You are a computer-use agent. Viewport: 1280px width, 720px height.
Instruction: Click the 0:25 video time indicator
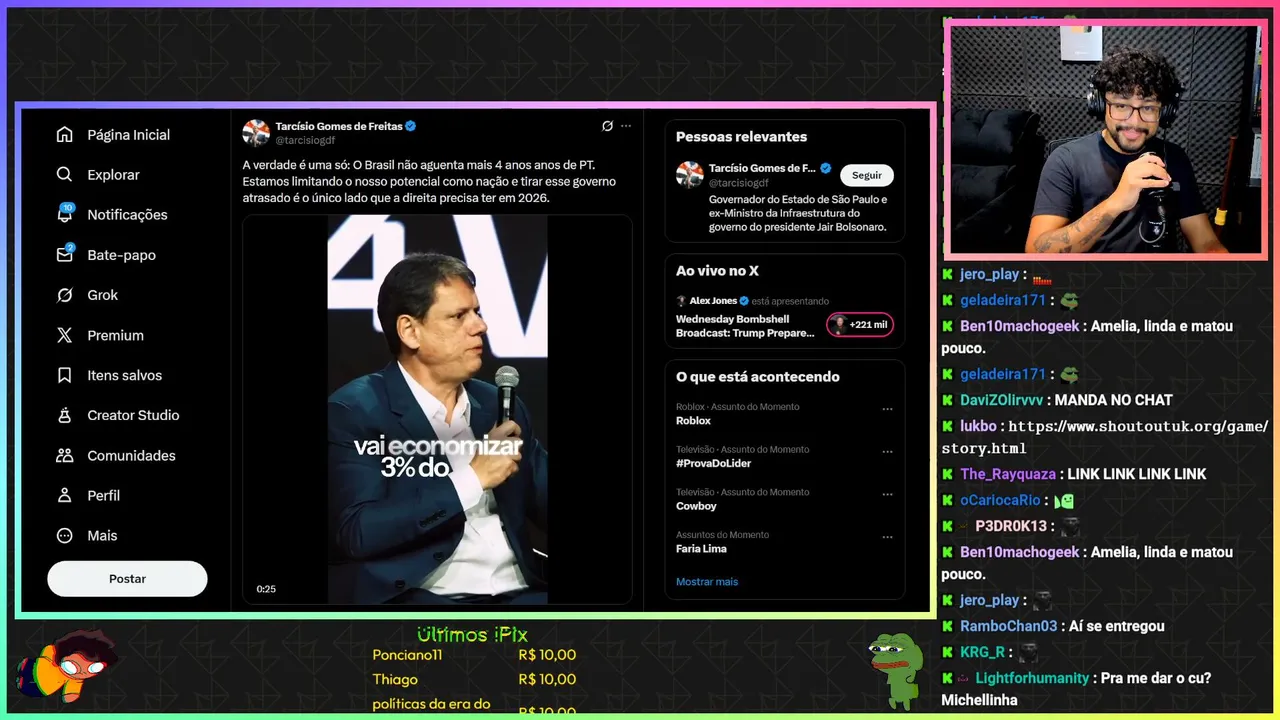pos(266,589)
